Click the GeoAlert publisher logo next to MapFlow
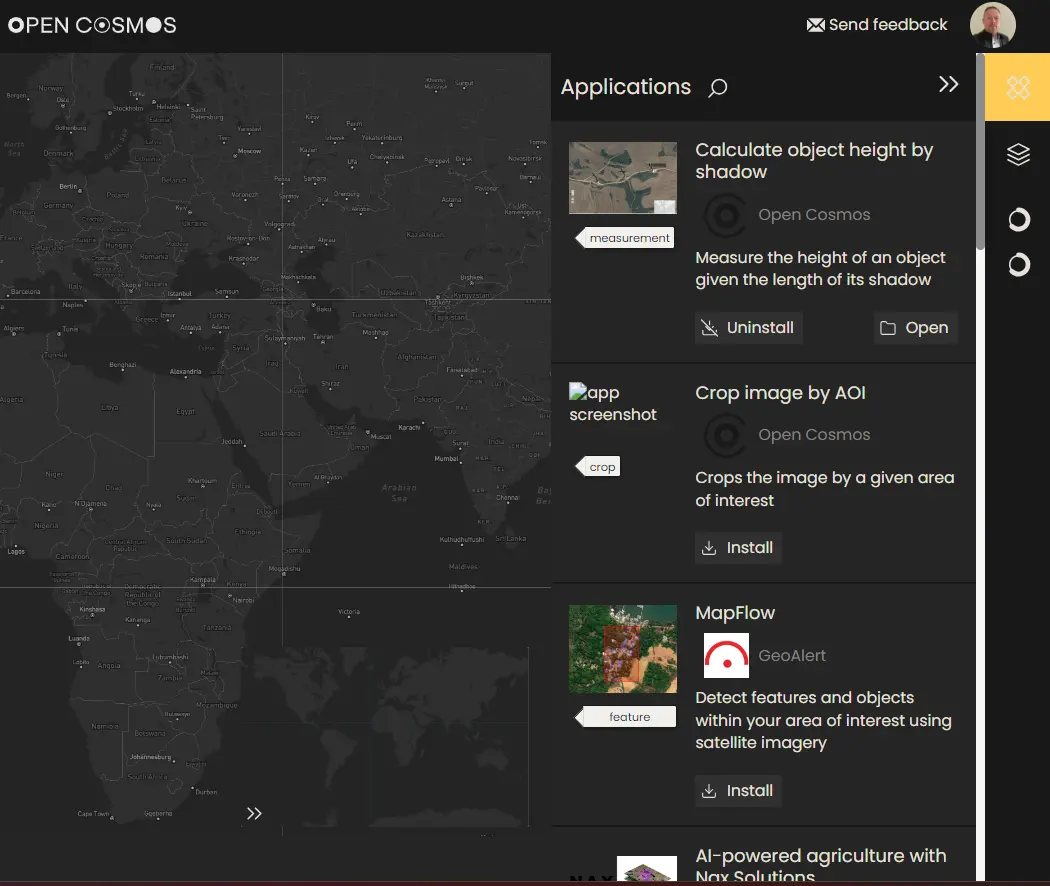Screen dimensions: 1050x886 (x=725, y=655)
